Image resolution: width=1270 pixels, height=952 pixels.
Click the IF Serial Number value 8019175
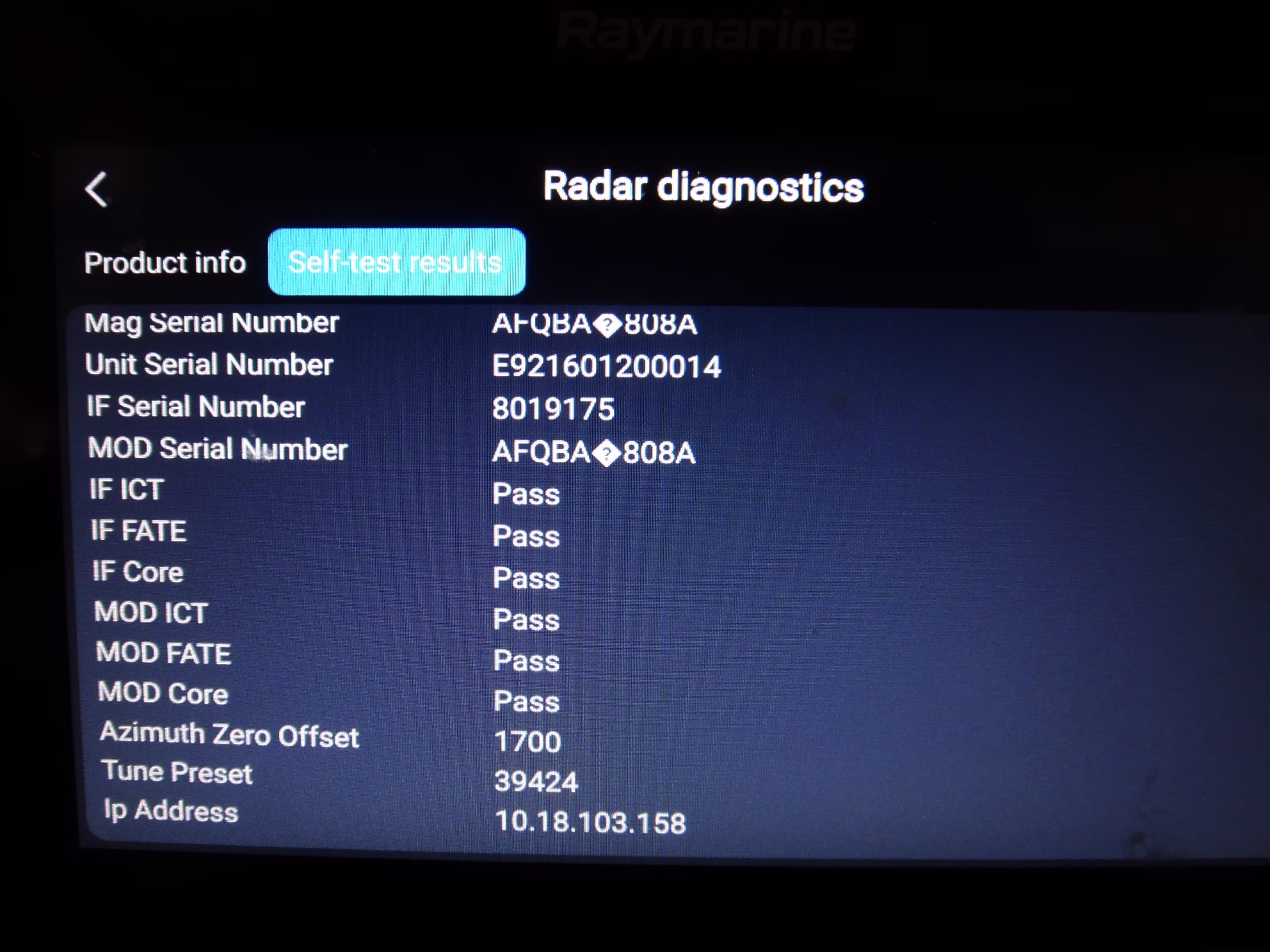pyautogui.click(x=553, y=409)
